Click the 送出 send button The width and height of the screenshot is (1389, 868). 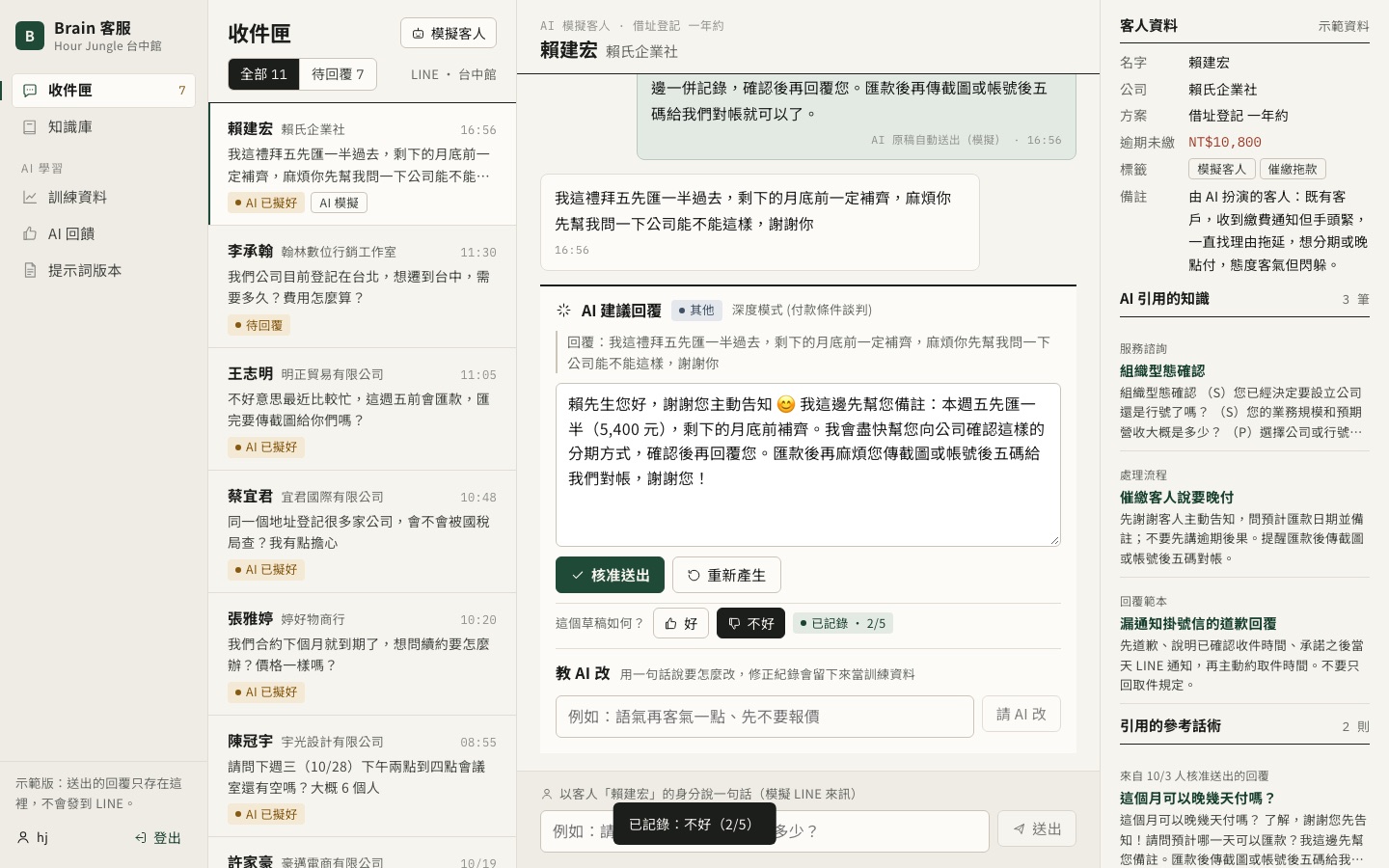pos(1037,828)
